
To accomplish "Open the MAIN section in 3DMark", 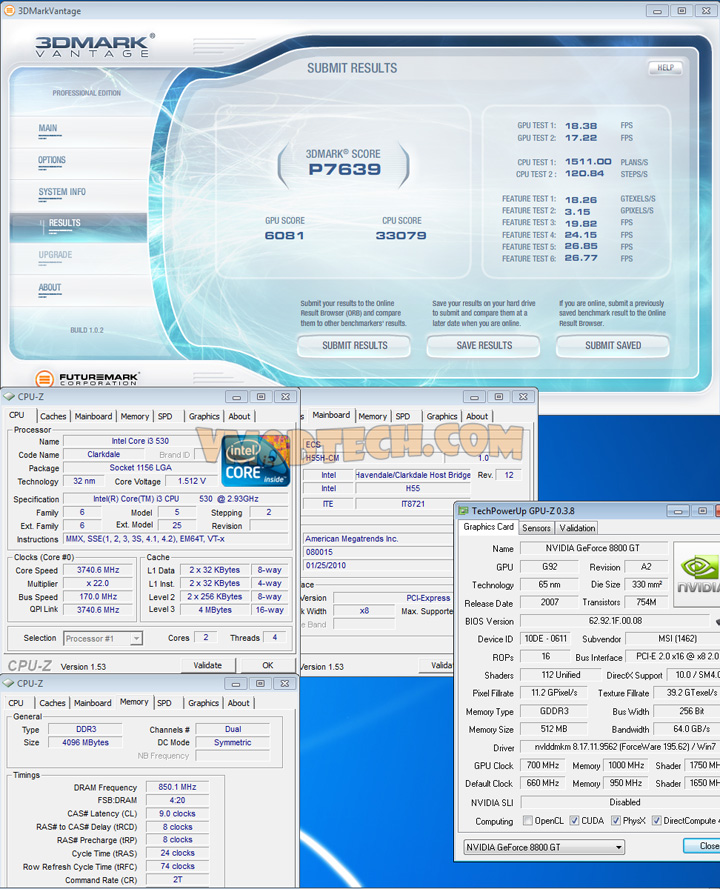I will [48, 129].
